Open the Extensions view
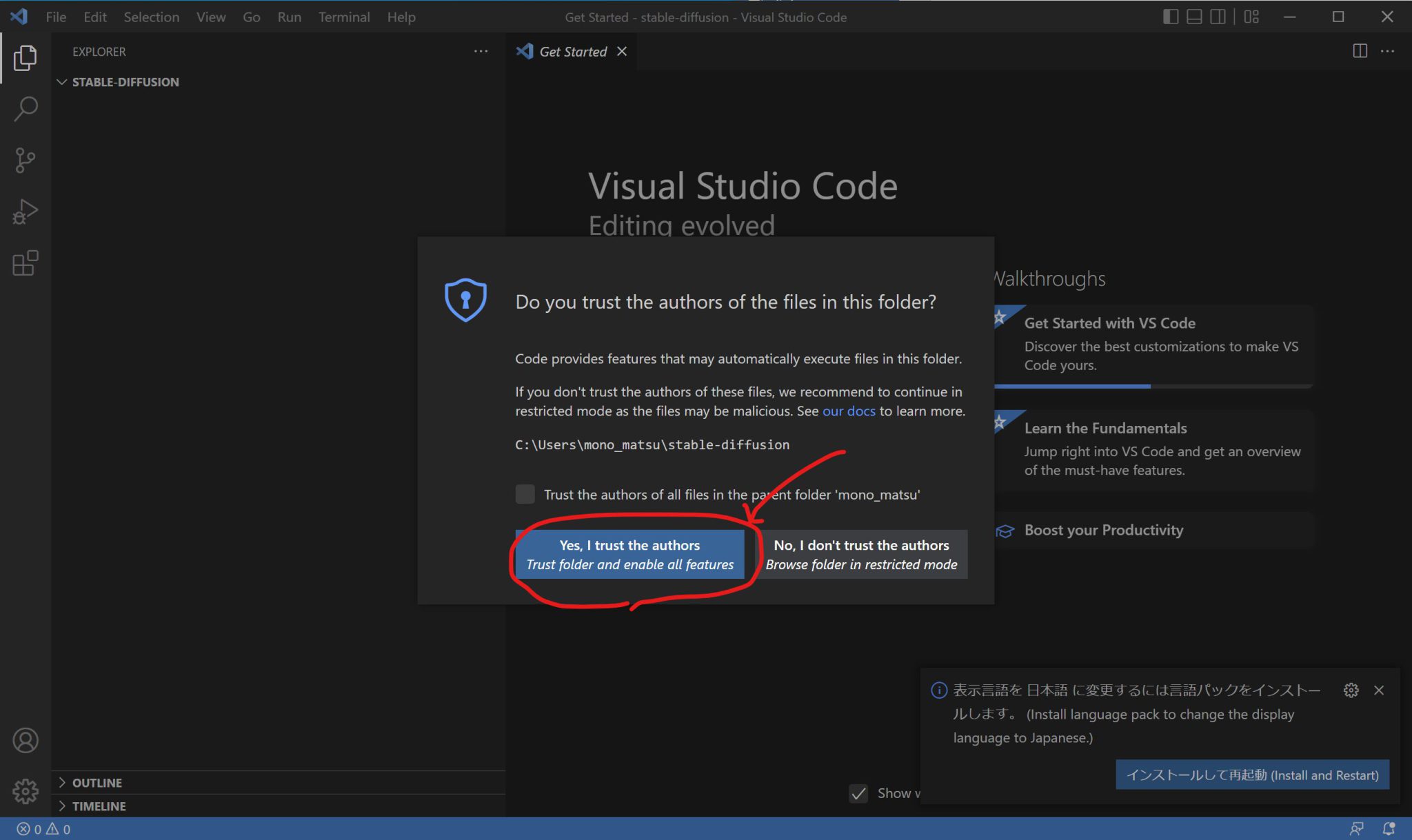Viewport: 1412px width, 840px height. point(26,263)
